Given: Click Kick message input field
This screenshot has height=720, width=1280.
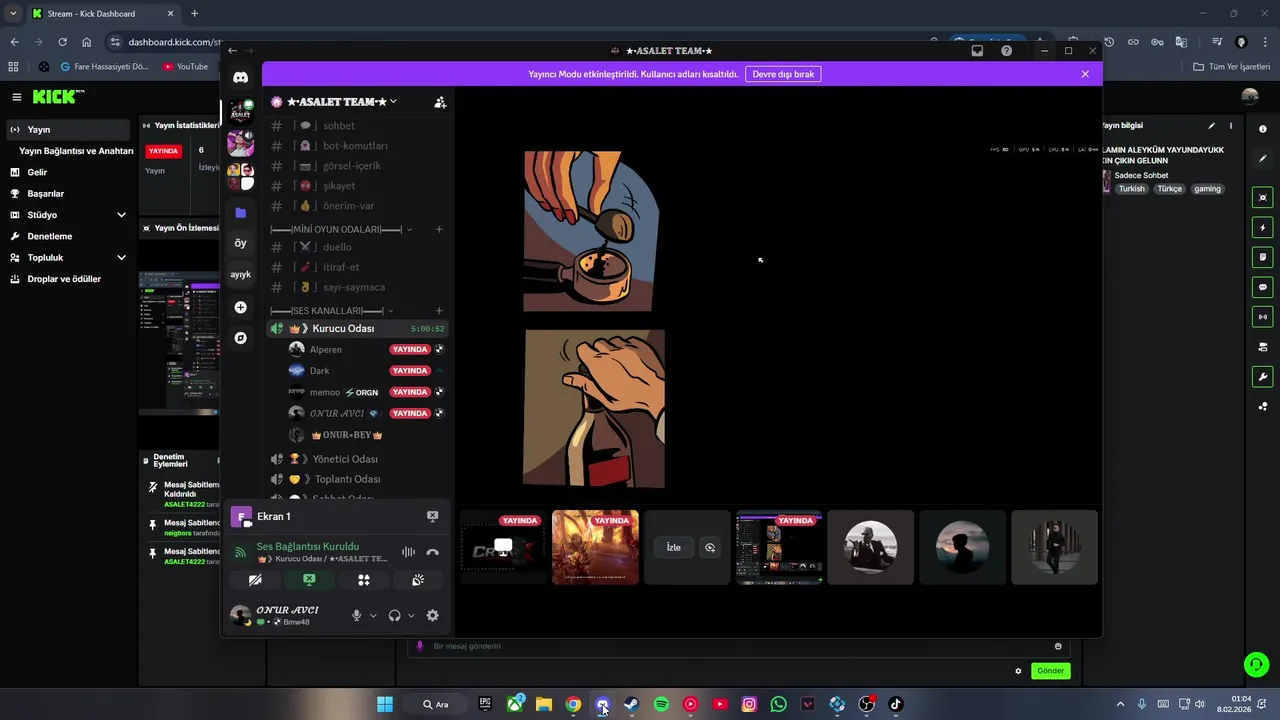Looking at the screenshot, I should coord(740,646).
